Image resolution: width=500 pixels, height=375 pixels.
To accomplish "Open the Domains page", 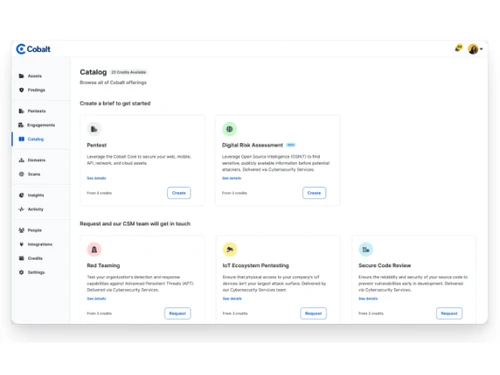I will pos(36,160).
